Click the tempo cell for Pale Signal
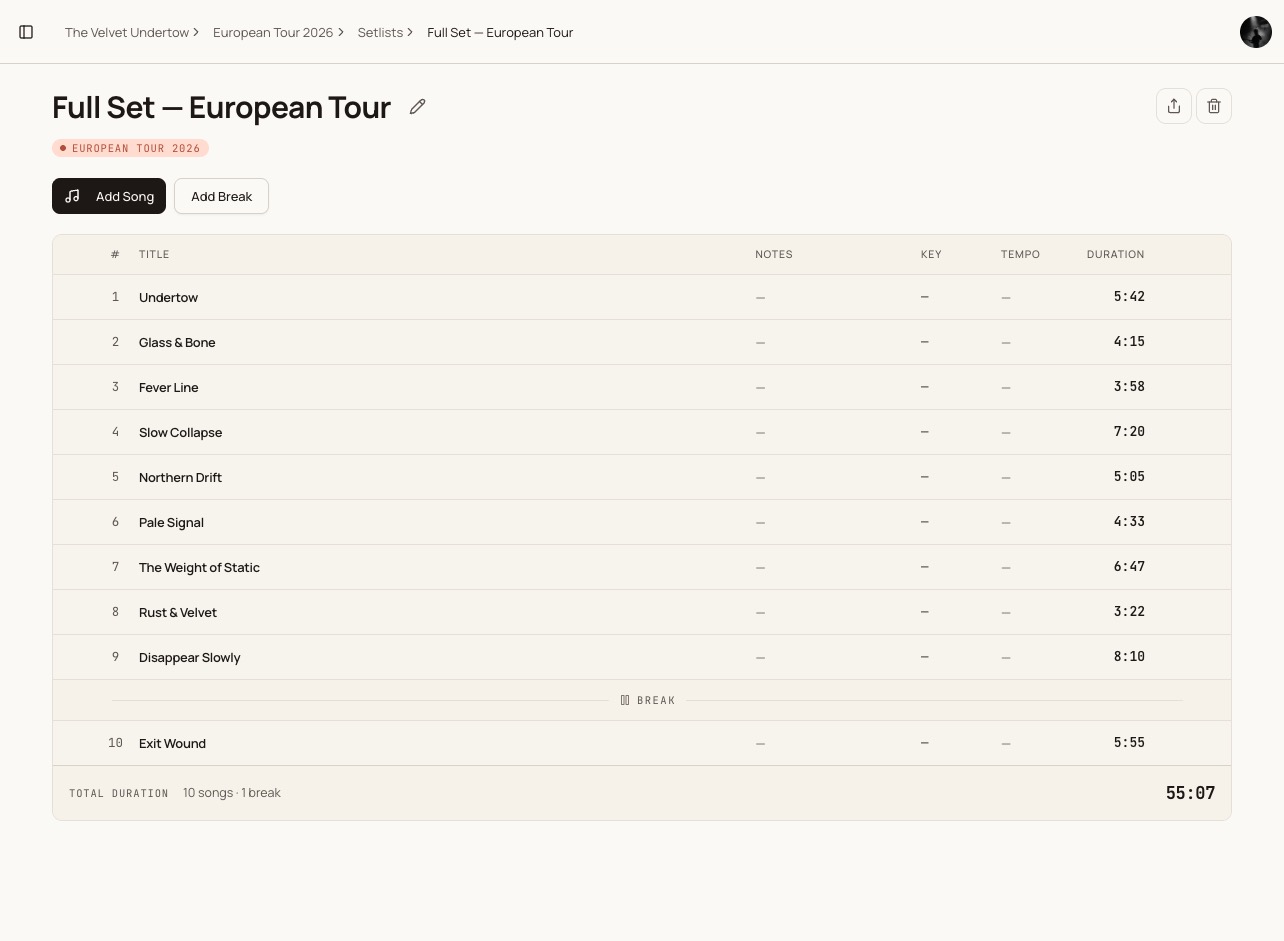Screen dimensions: 1284x941 click(1005, 523)
